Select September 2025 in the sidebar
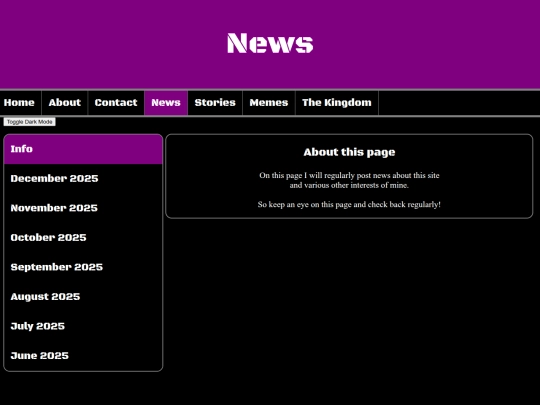The width and height of the screenshot is (540, 405). (x=83, y=267)
